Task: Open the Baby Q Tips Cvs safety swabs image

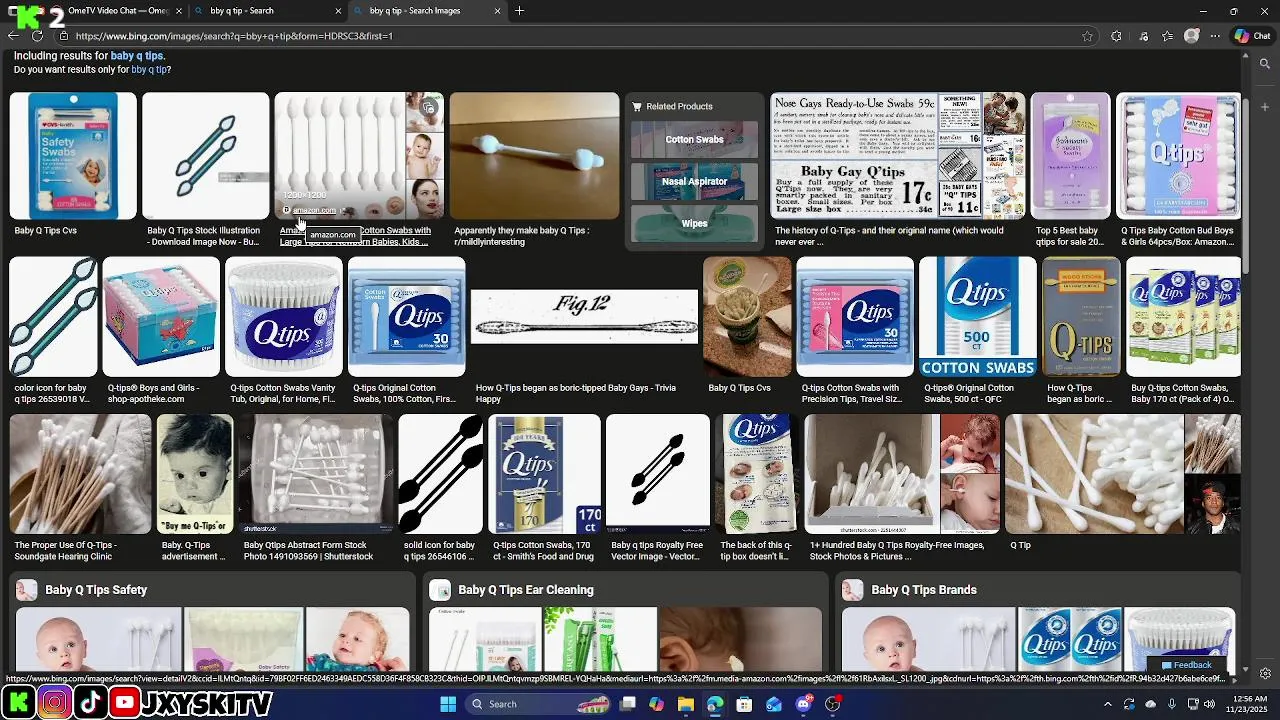Action: (x=73, y=156)
